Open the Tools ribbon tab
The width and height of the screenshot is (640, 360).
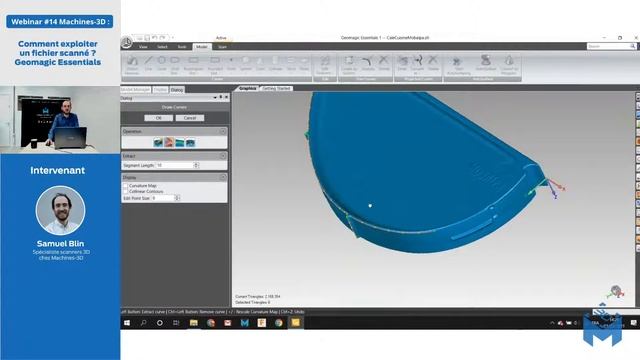pos(182,47)
